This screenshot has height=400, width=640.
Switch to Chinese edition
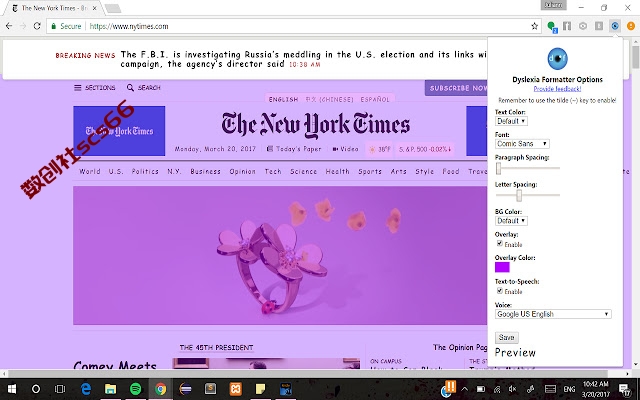329,99
